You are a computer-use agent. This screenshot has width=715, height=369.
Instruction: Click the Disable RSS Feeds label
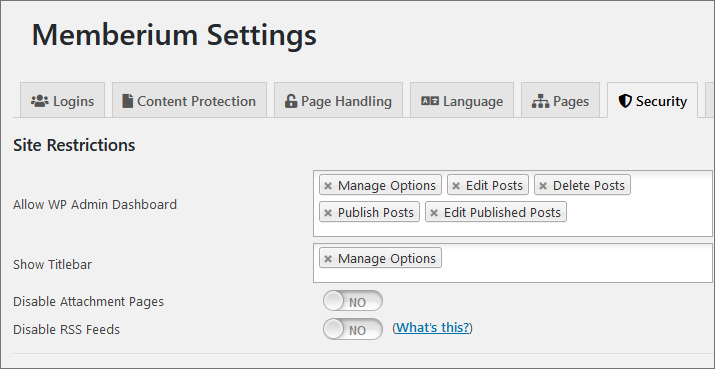(67, 329)
